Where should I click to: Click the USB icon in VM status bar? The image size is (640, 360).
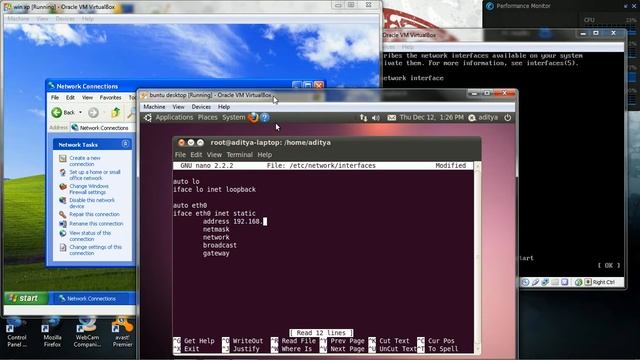tap(535, 282)
